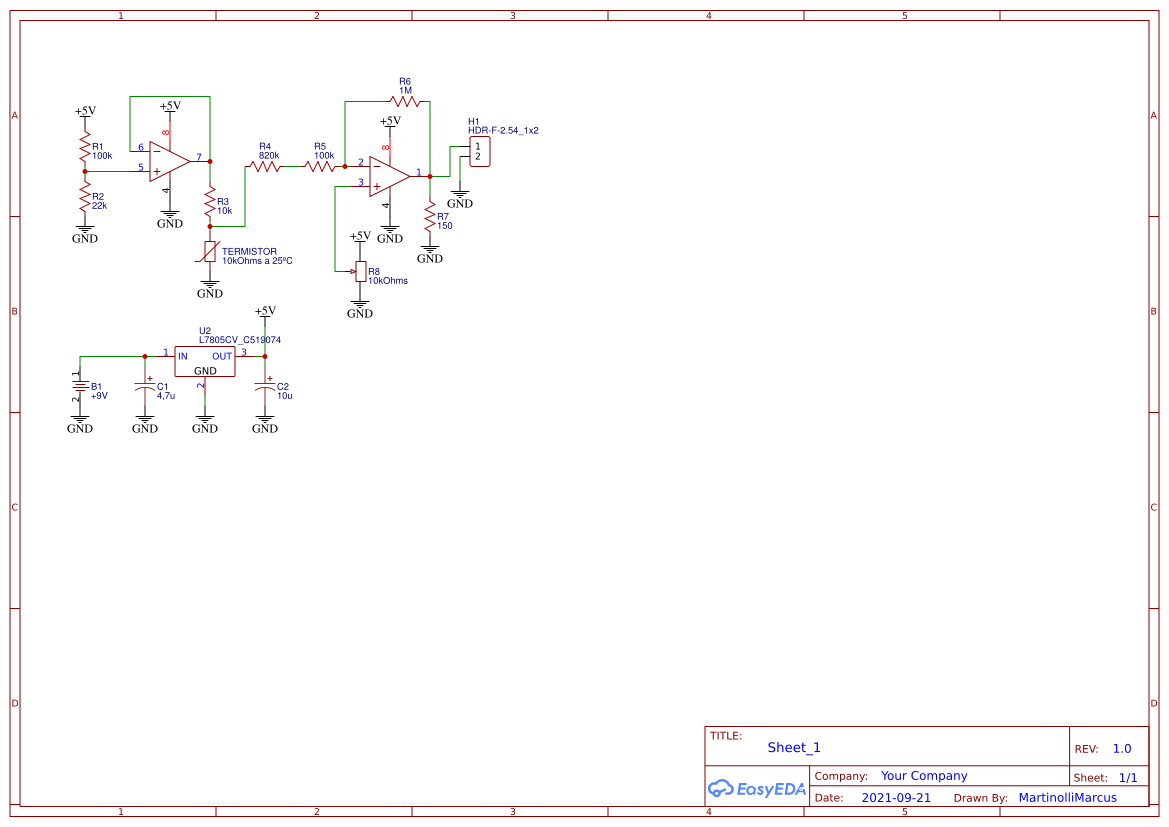Click the 2021-09-21 date value

pos(896,798)
